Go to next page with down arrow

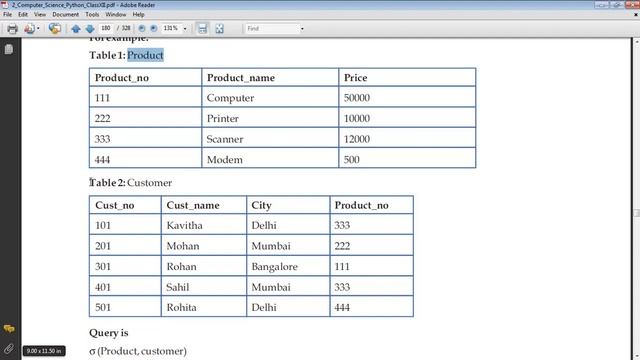[x=90, y=29]
